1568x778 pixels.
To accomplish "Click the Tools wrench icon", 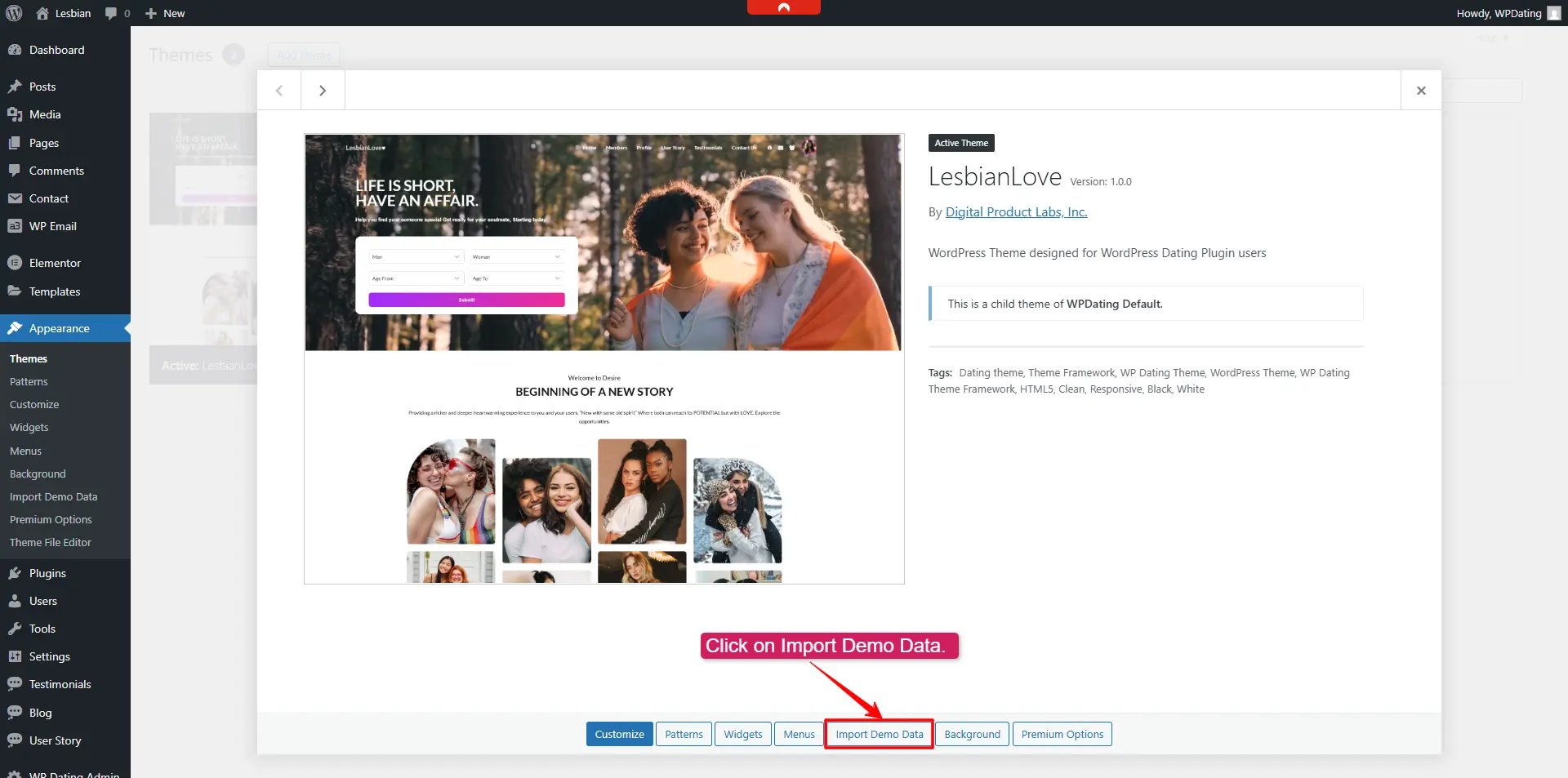I will click(15, 629).
